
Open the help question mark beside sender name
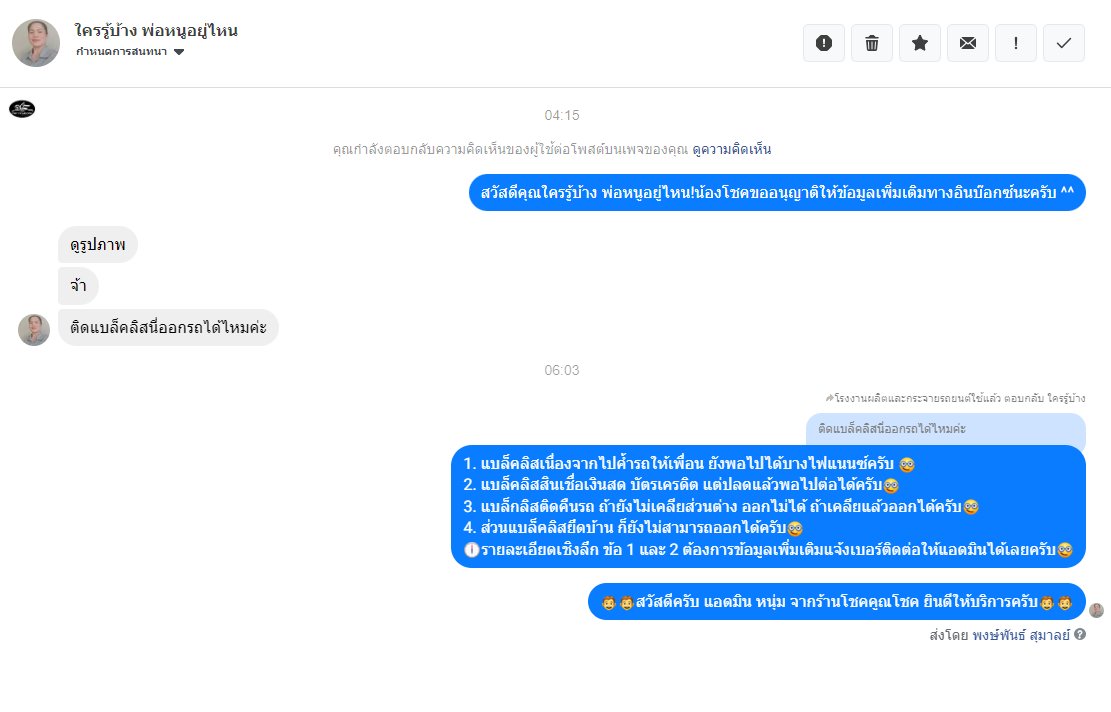click(1080, 634)
